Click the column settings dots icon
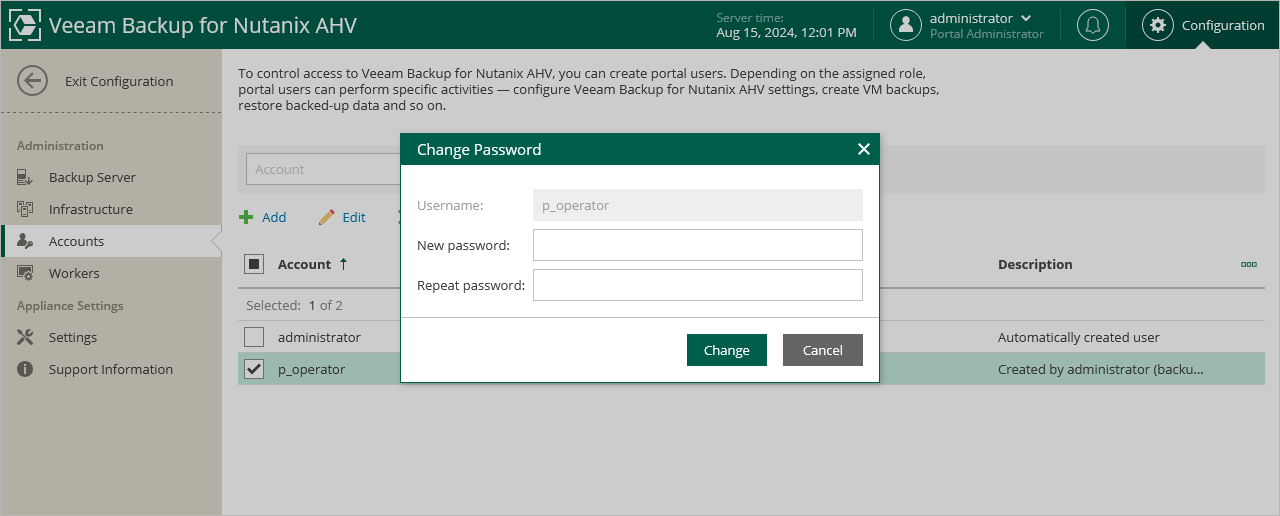This screenshot has width=1280, height=516. (1248, 264)
